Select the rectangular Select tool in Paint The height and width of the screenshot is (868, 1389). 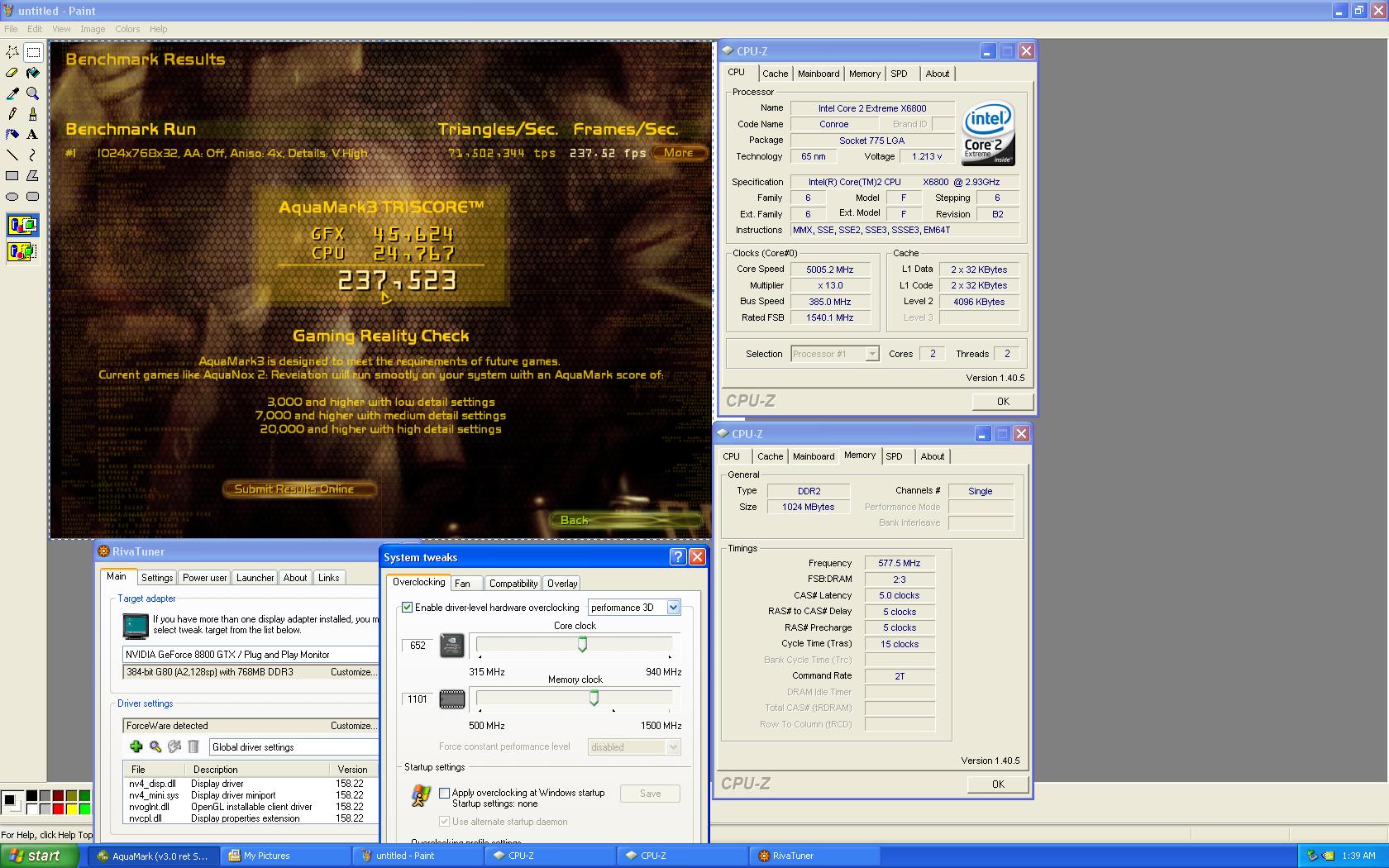coord(33,52)
